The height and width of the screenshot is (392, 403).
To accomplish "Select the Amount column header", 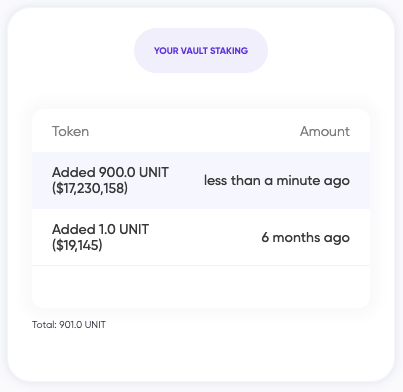I will pyautogui.click(x=325, y=131).
